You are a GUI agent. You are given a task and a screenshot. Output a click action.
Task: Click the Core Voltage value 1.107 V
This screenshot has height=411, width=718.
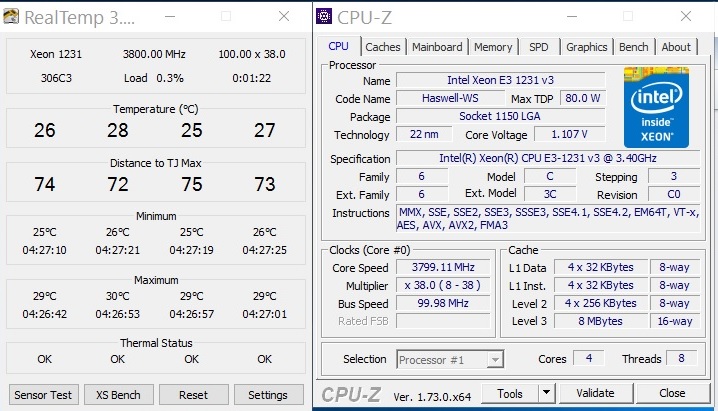coord(570,134)
